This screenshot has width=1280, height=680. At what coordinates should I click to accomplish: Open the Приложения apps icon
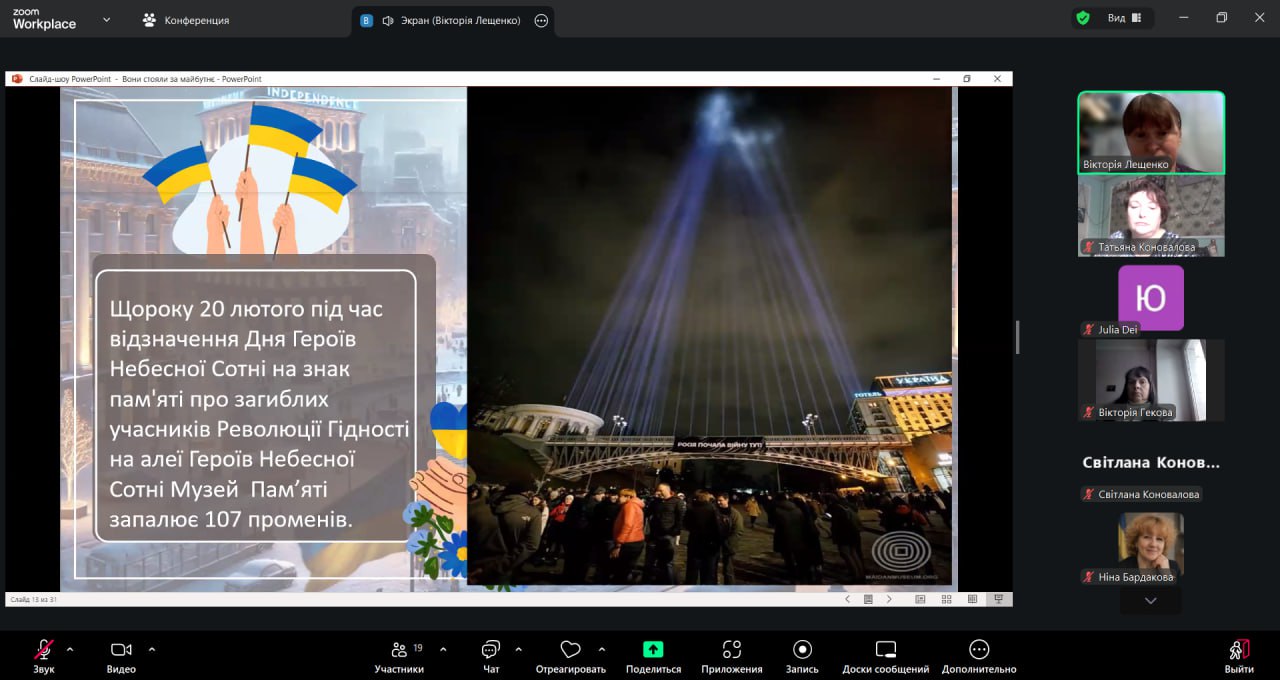click(731, 650)
